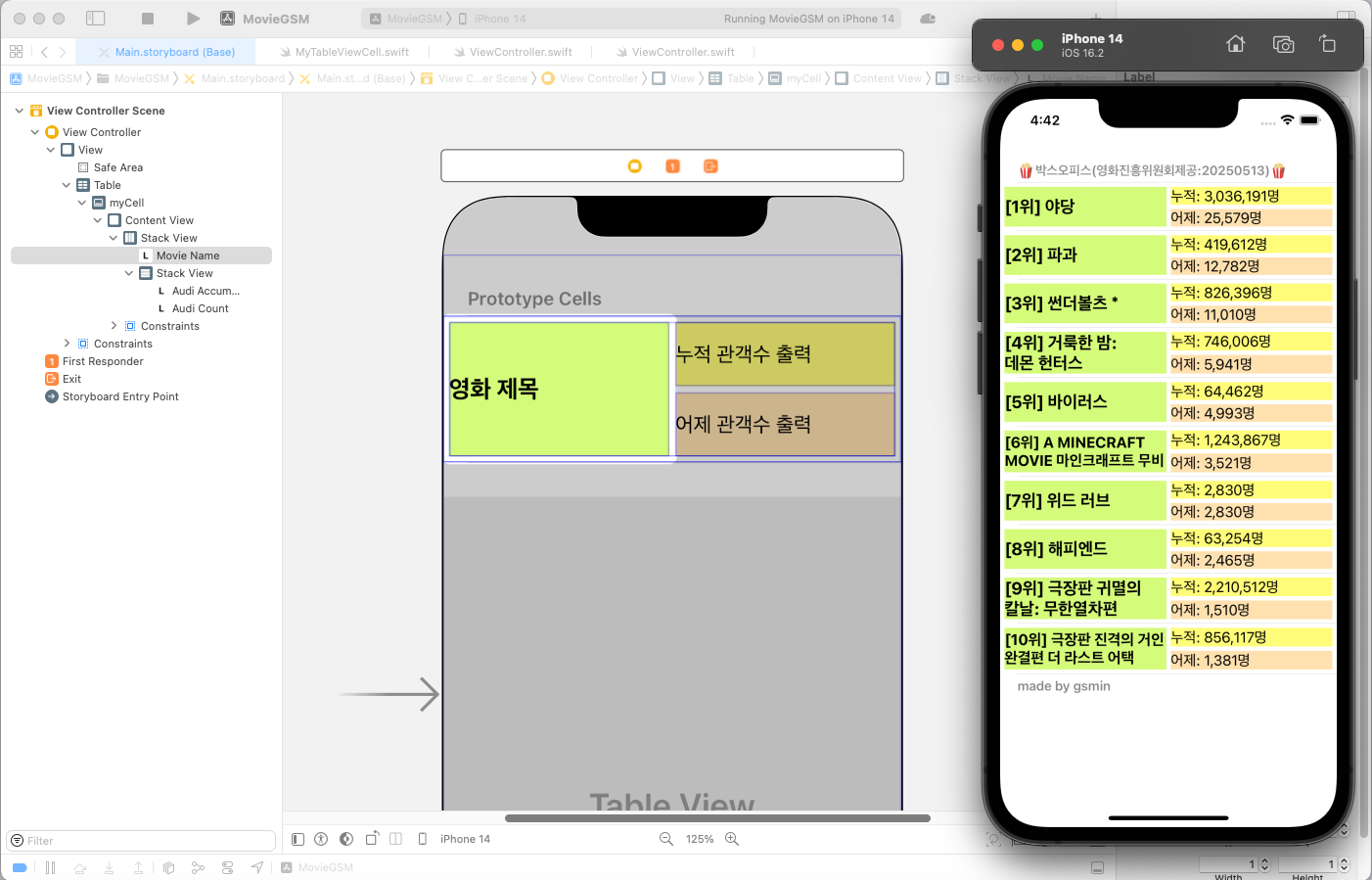1372x880 pixels.
Task: Open Debug View Hierarchy
Action: pos(168,867)
